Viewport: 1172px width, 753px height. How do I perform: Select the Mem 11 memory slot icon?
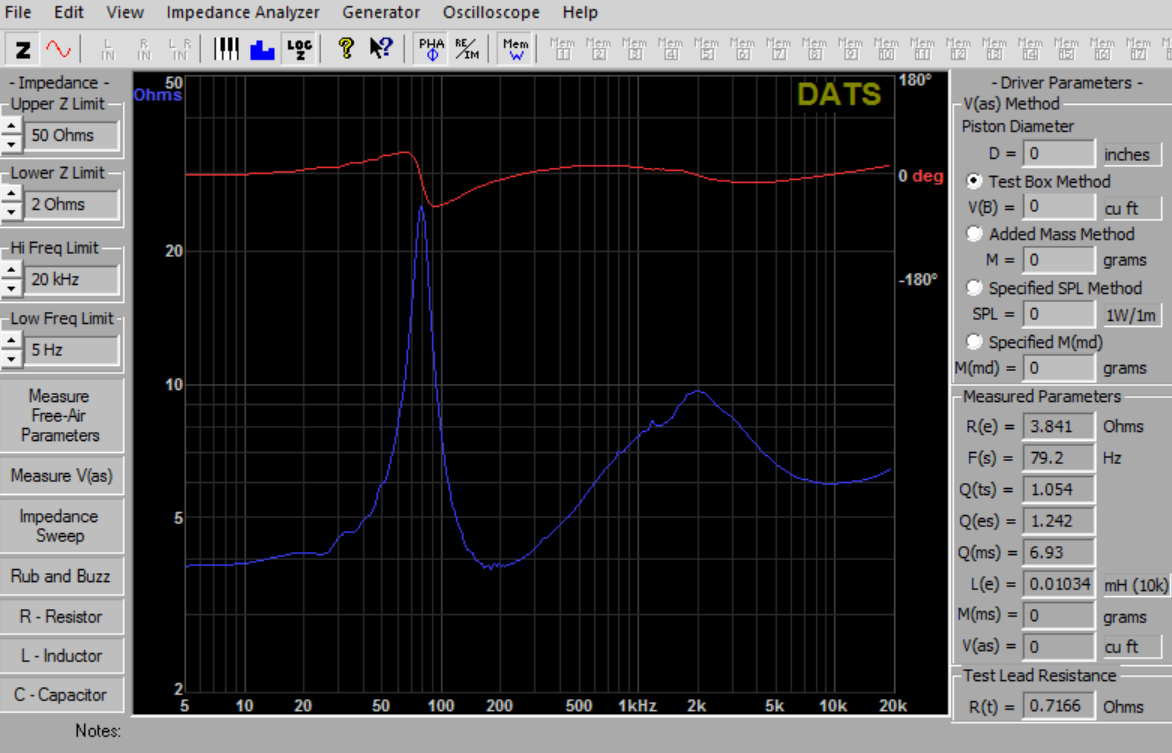(922, 49)
